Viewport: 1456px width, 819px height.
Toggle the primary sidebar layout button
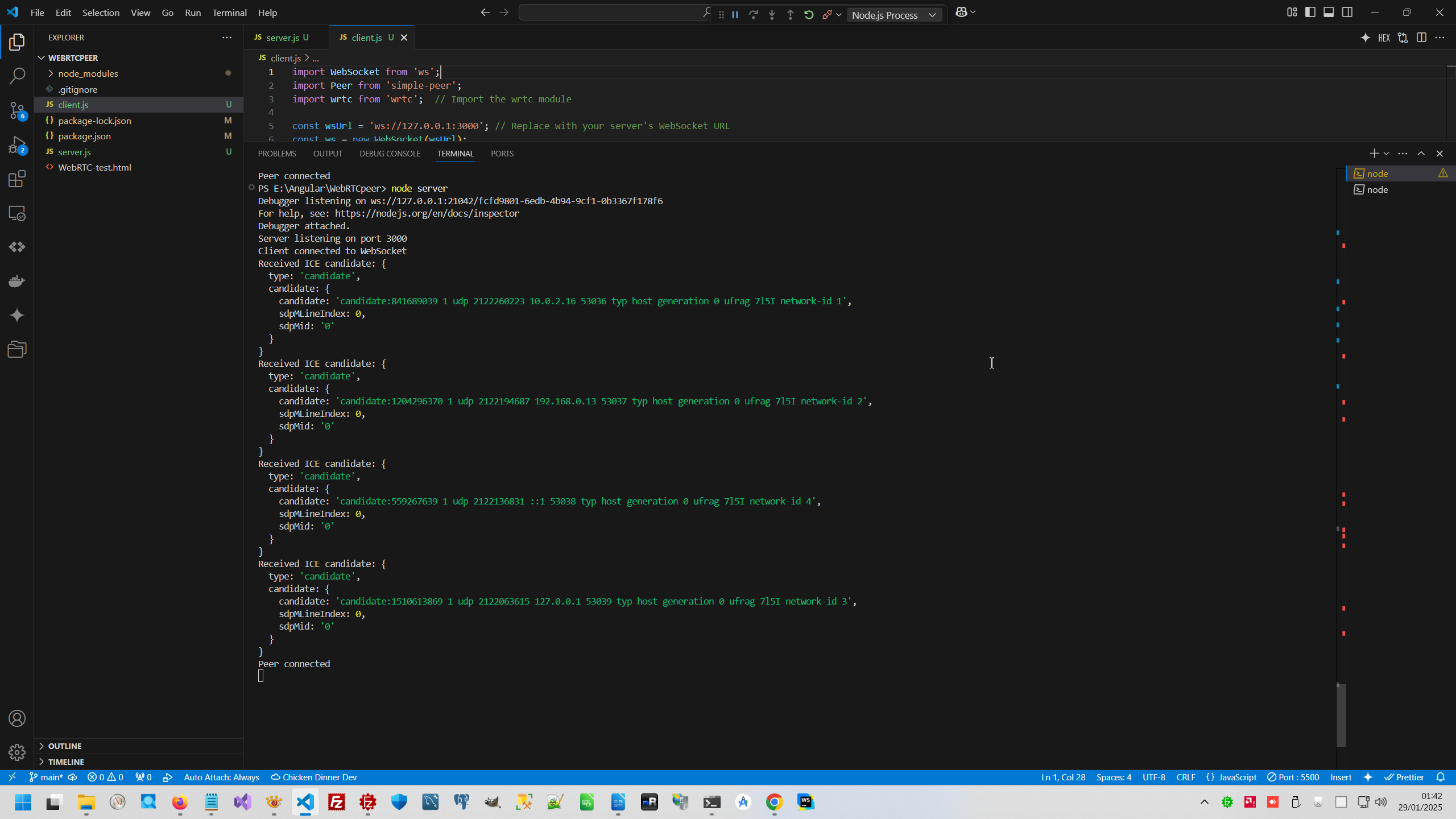click(1310, 12)
